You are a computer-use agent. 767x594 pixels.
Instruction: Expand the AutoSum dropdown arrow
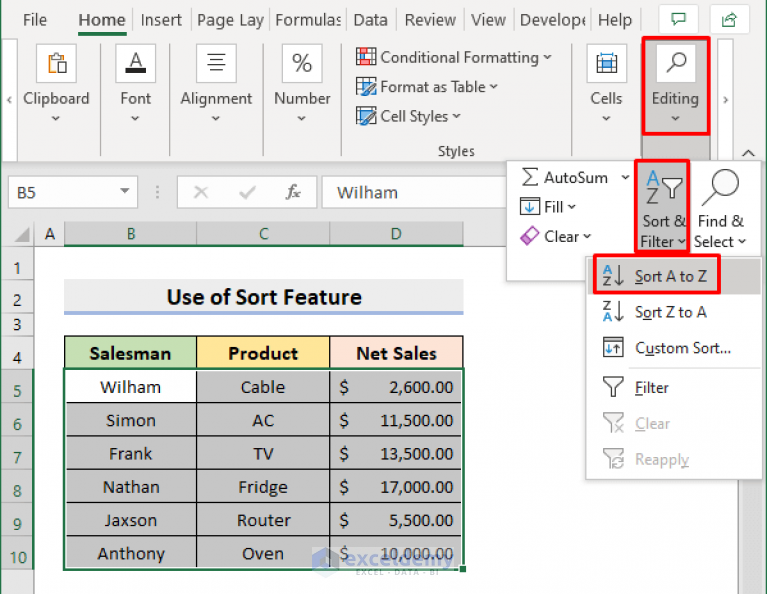click(x=625, y=178)
